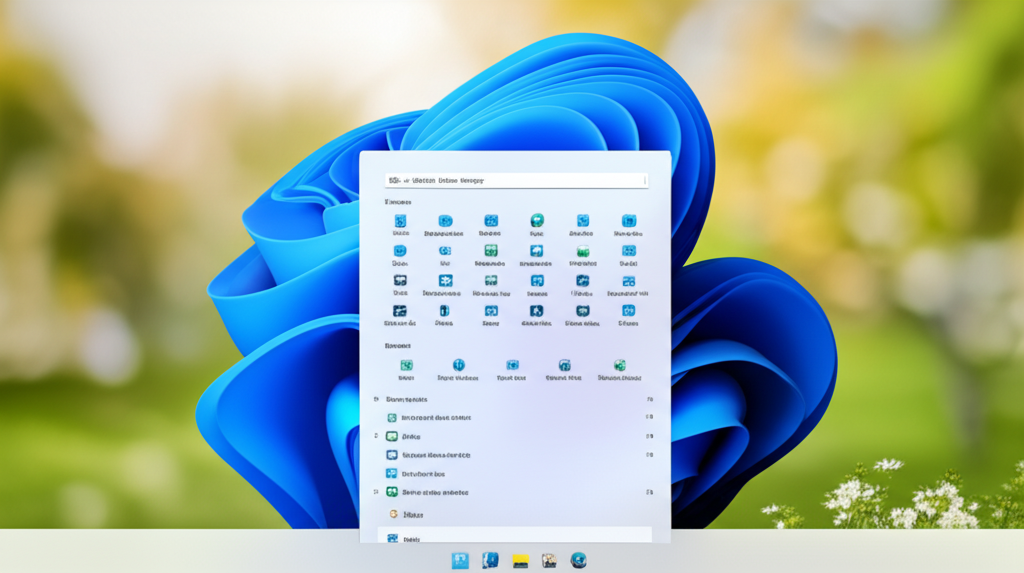Select the second list item with green icon

392,417
